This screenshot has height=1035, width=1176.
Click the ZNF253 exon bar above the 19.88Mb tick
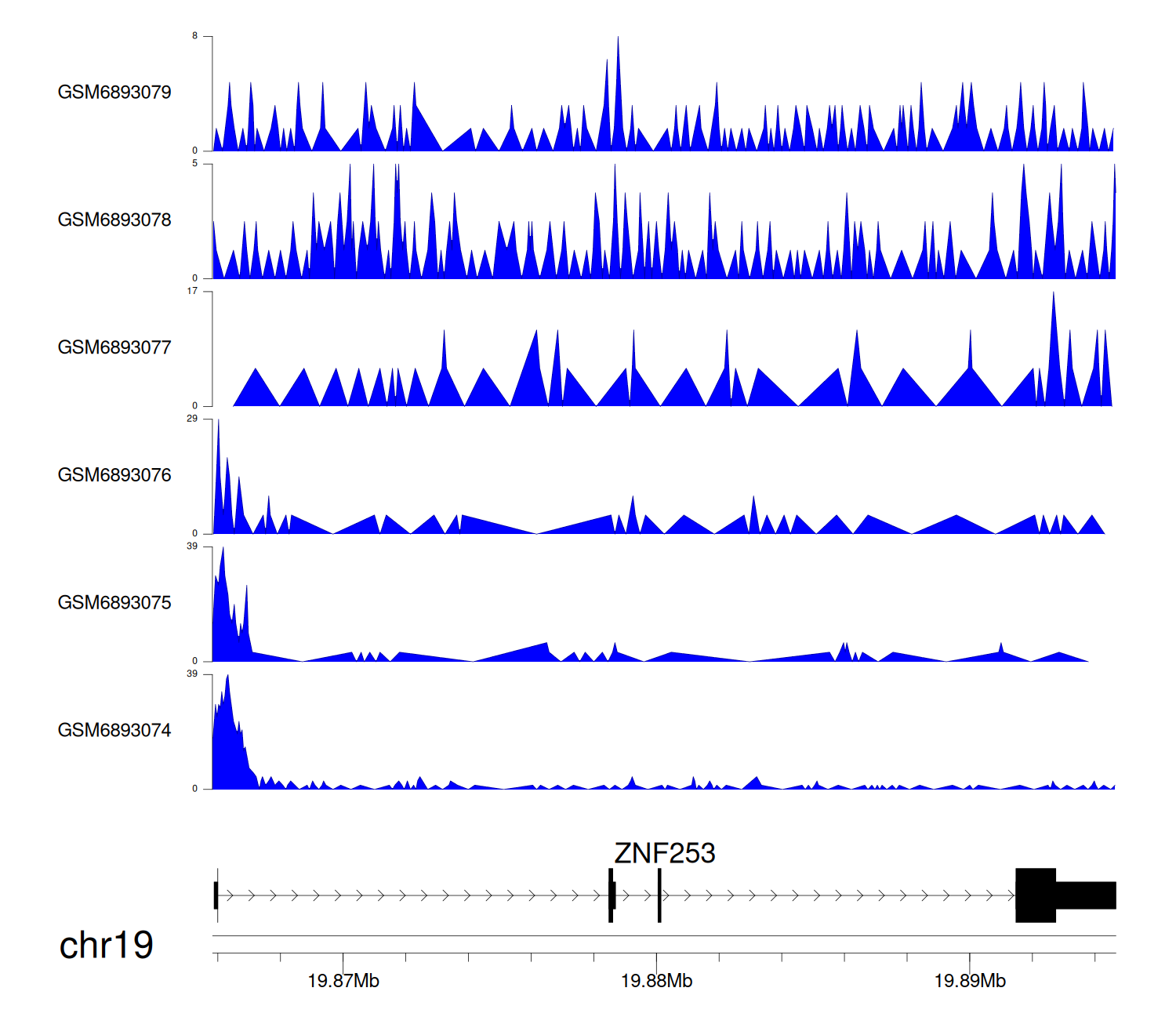[x=659, y=895]
